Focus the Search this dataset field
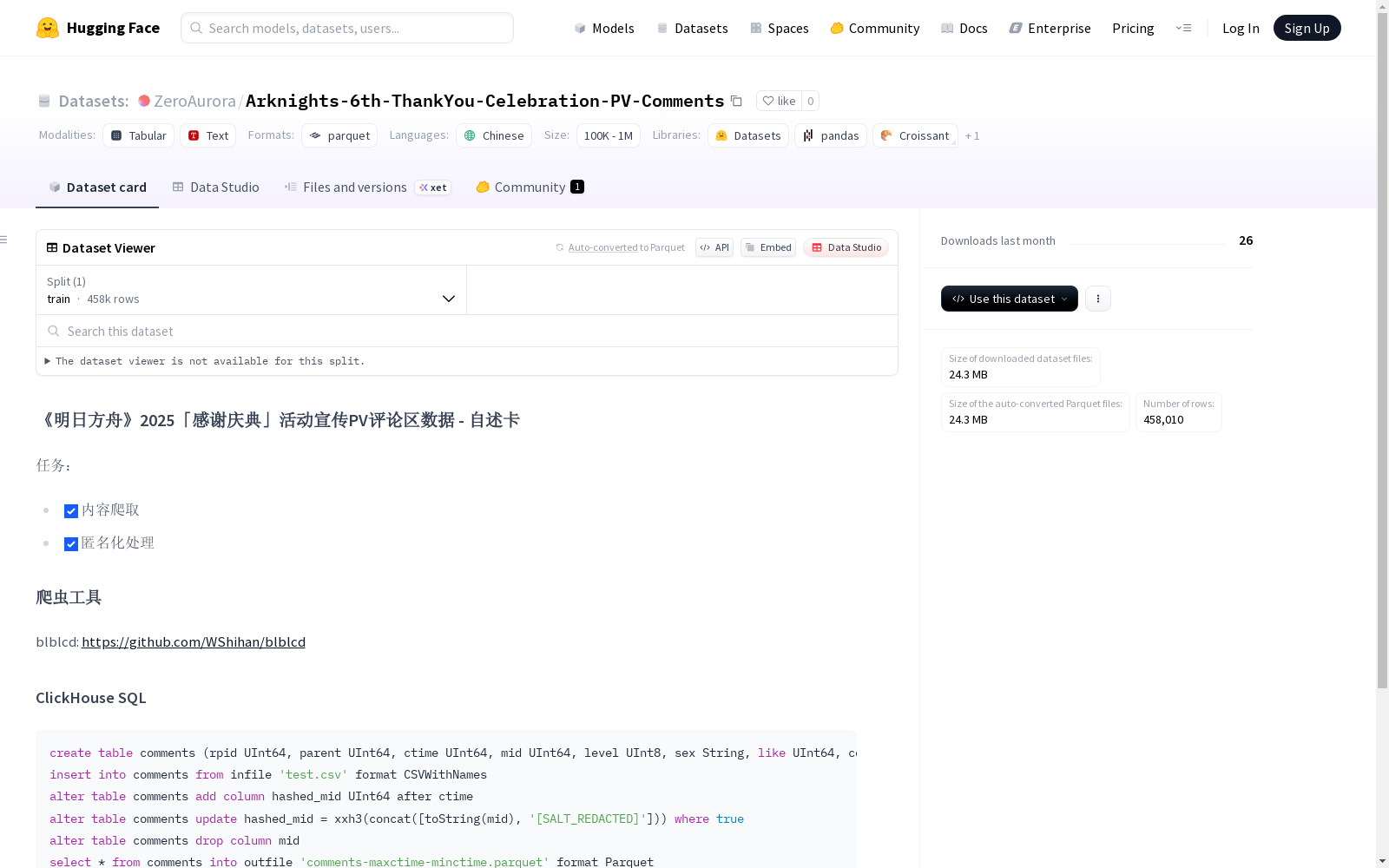The image size is (1389, 868). (467, 331)
